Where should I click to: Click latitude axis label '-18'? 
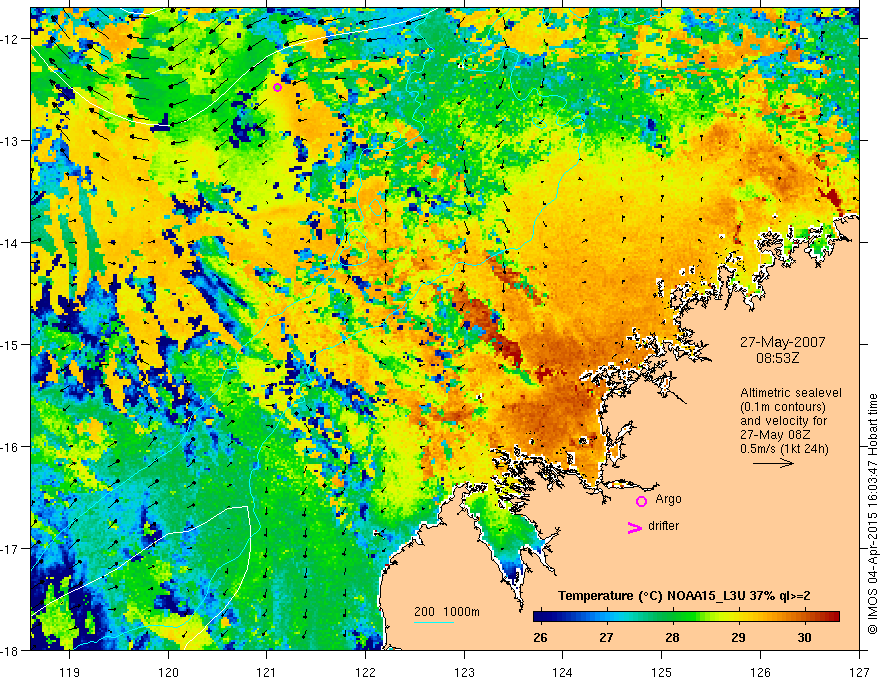coord(10,650)
